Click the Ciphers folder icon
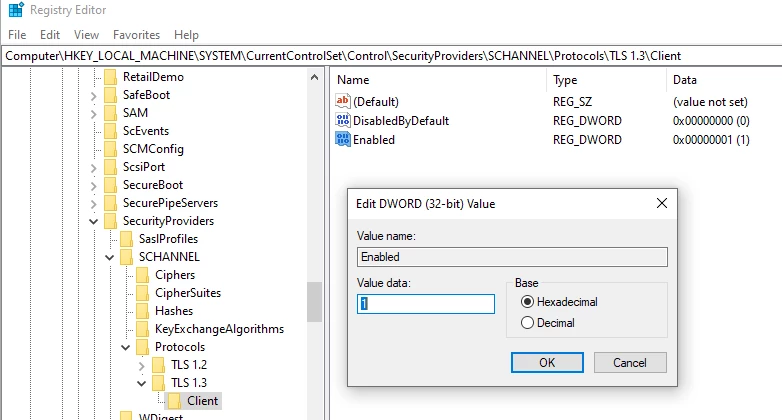 tap(143, 275)
